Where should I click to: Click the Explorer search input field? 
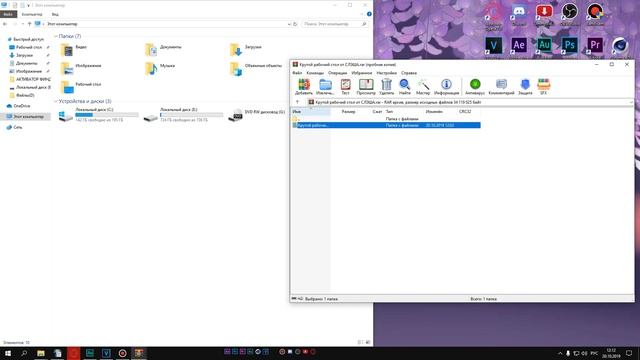tap(334, 24)
